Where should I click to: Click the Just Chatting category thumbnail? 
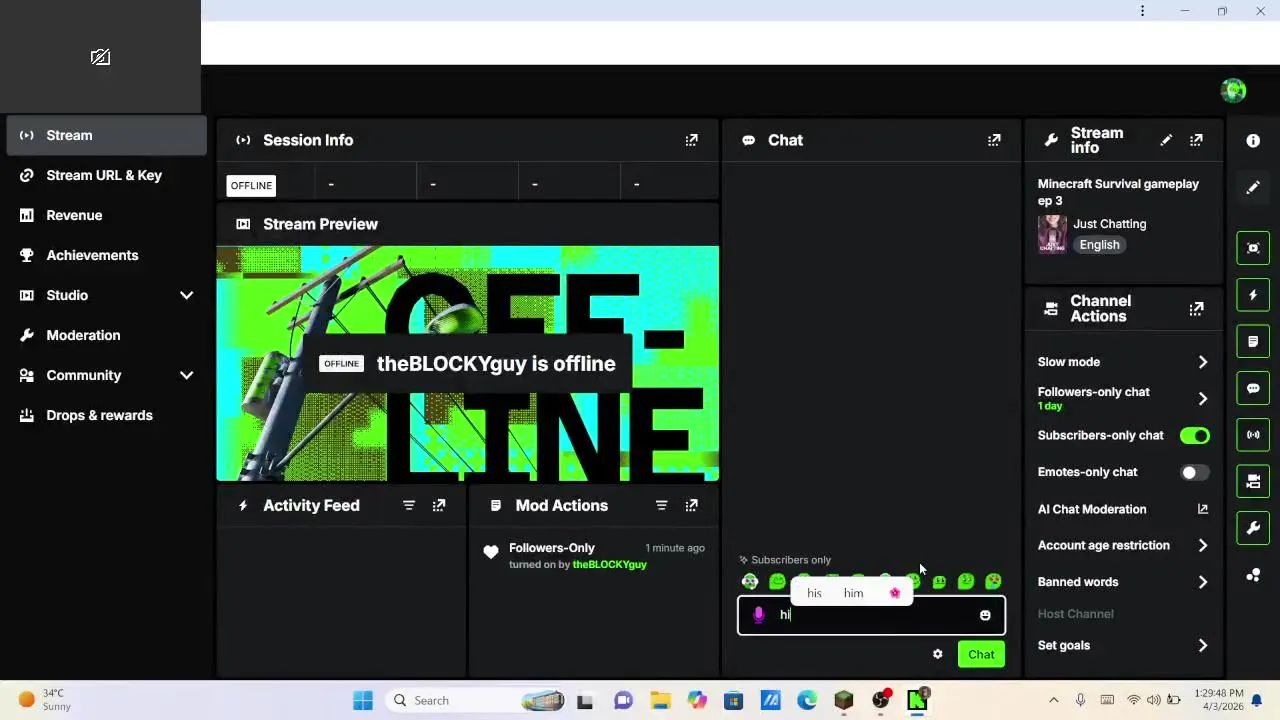point(1052,234)
